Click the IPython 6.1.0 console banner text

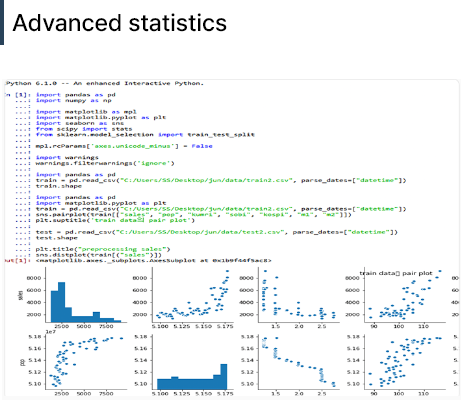point(104,83)
